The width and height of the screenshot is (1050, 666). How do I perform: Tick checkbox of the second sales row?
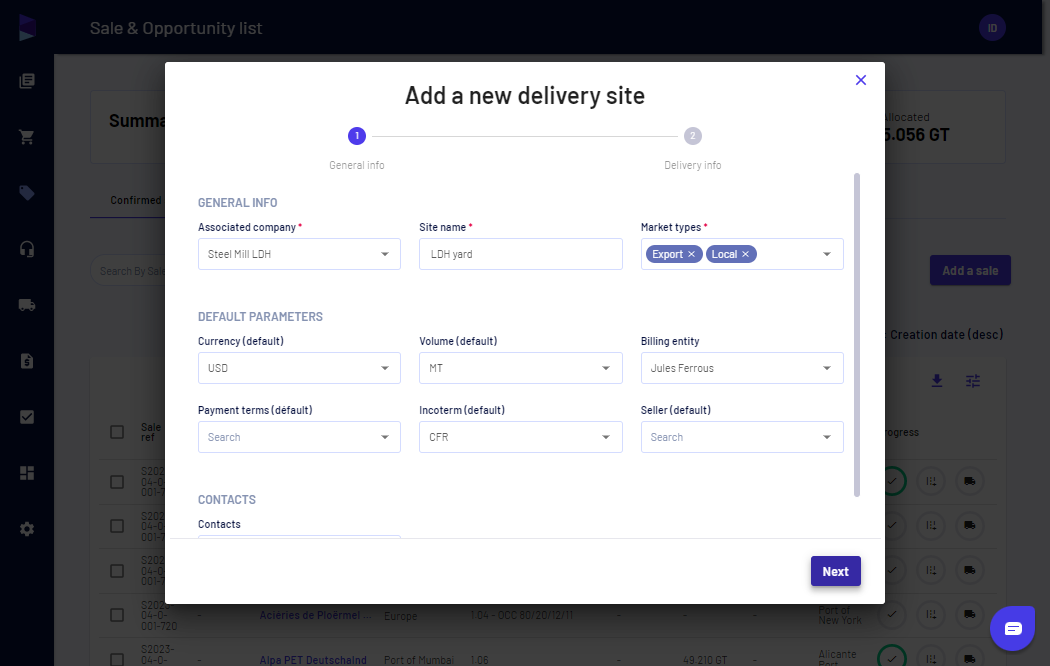point(117,526)
